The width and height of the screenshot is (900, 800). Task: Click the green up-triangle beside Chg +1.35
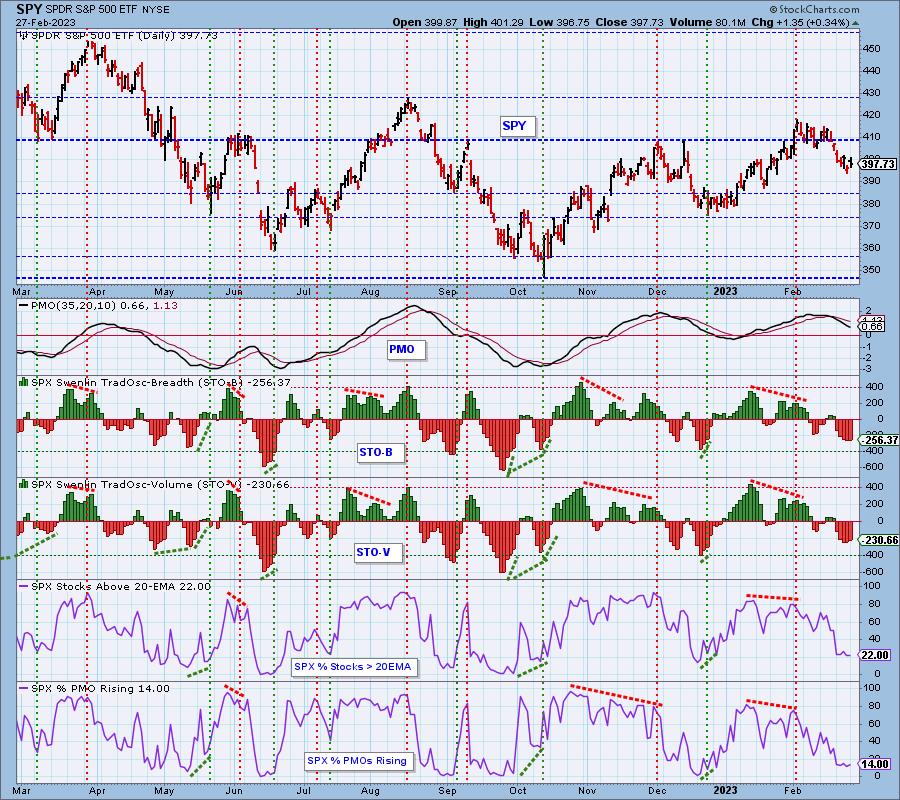pyautogui.click(x=856, y=24)
